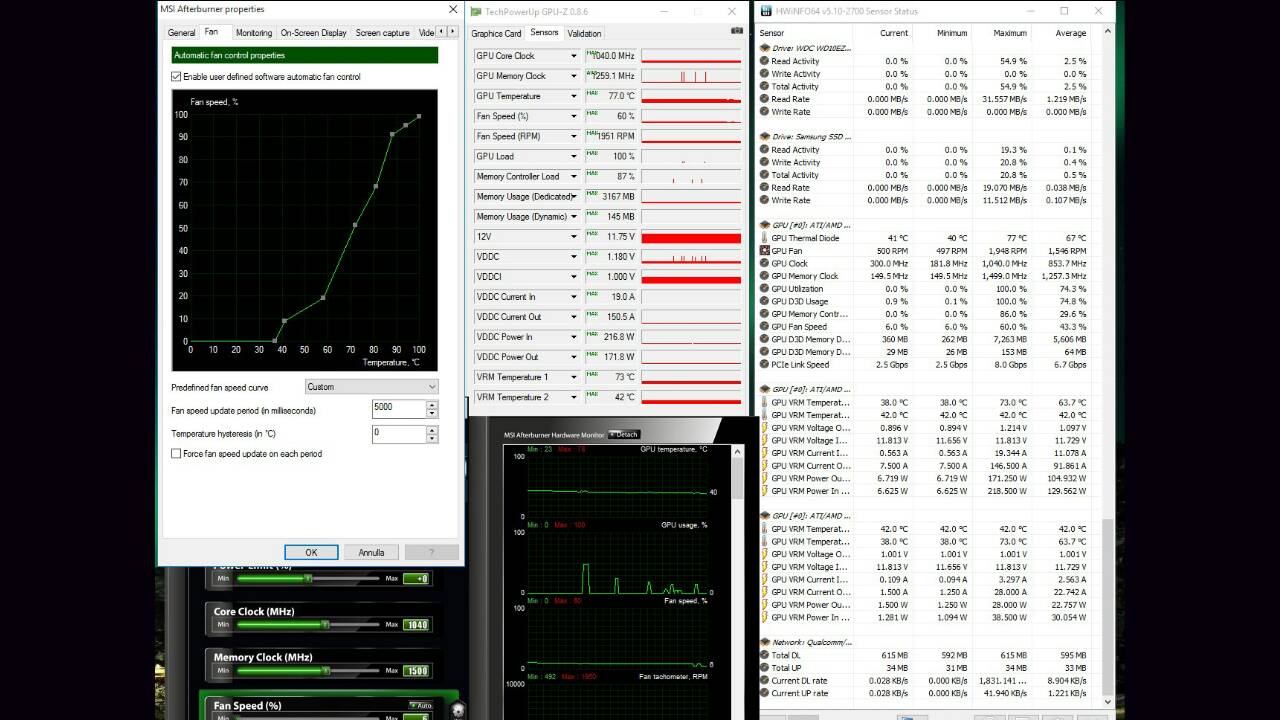Click GPU Thermal Diode sensor icon in HWiNFO

[x=765, y=238]
